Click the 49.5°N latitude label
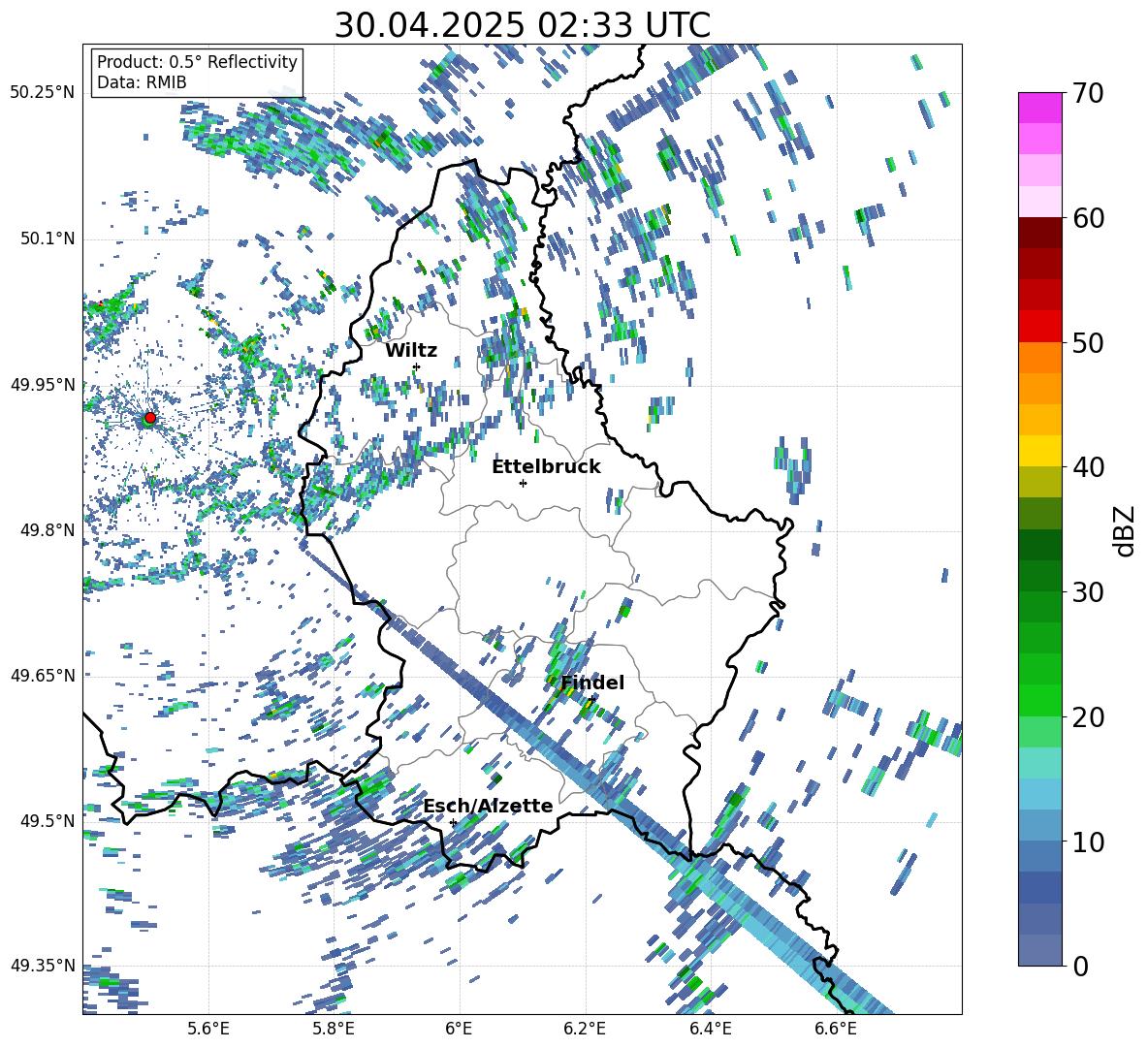Screen dimensions: 1148x1048 pyautogui.click(x=47, y=821)
